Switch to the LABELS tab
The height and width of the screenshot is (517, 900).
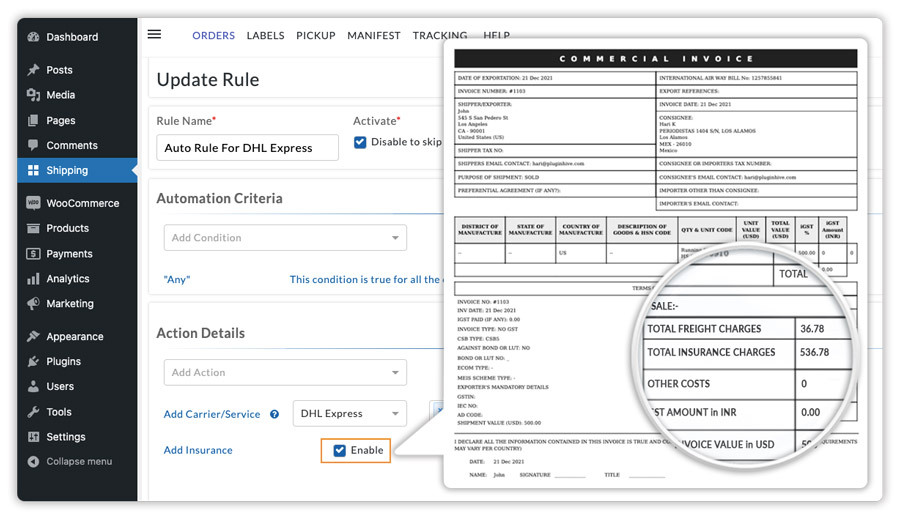pyautogui.click(x=265, y=36)
